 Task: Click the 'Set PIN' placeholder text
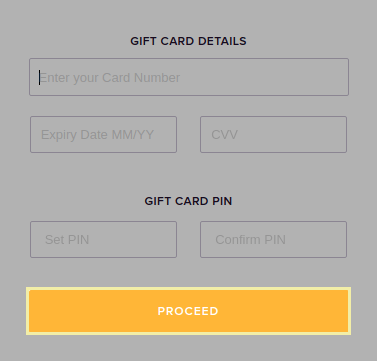pos(67,240)
